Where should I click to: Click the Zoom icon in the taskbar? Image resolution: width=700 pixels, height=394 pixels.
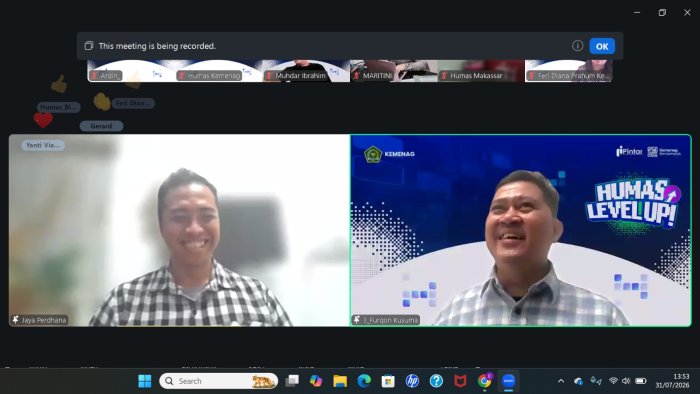tap(508, 381)
